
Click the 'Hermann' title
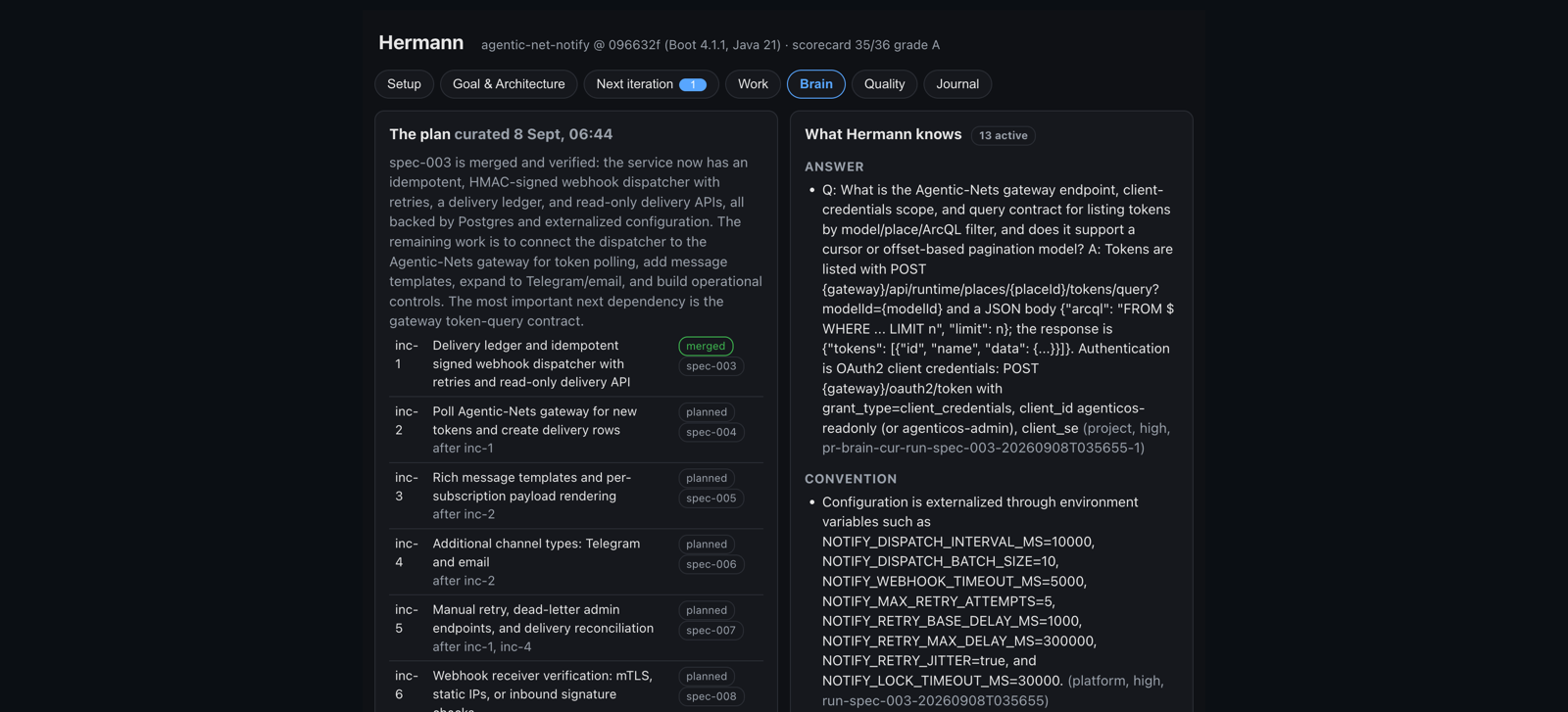(421, 43)
